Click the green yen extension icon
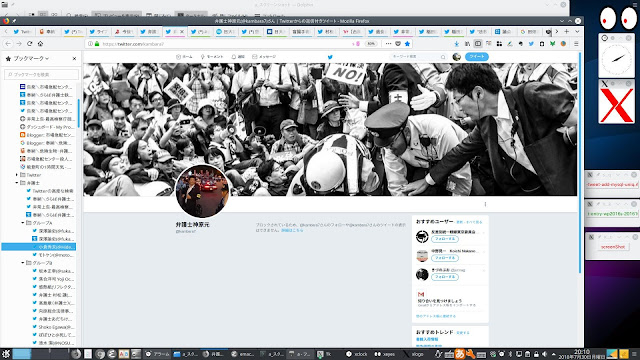This screenshot has width=640, height=360. coord(552,44)
